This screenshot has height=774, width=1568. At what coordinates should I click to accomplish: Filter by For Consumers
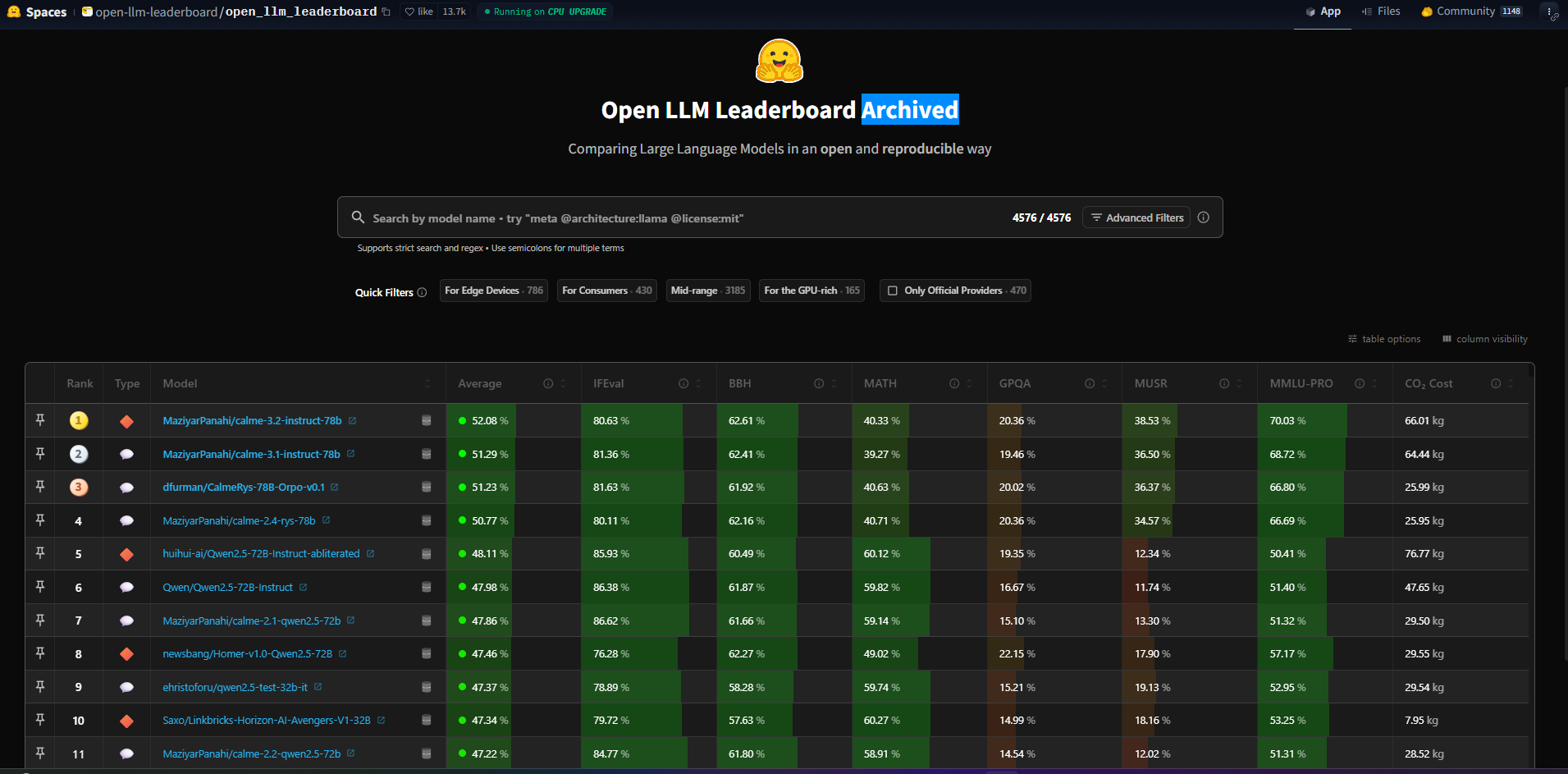click(x=607, y=291)
